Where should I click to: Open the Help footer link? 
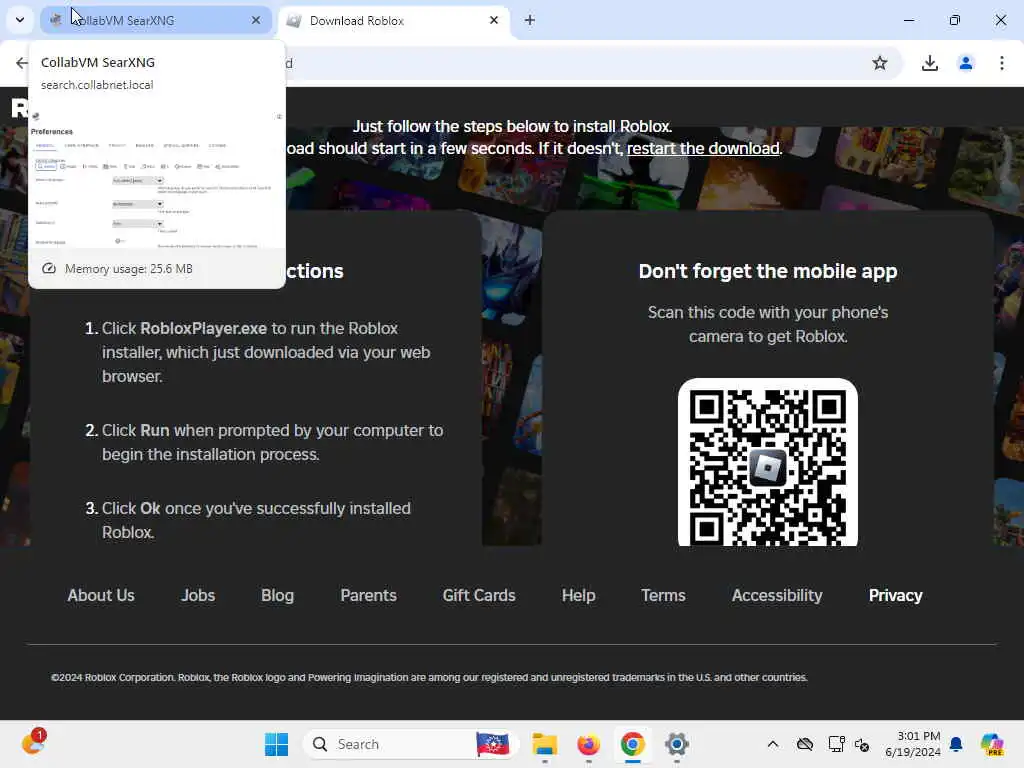pos(579,596)
